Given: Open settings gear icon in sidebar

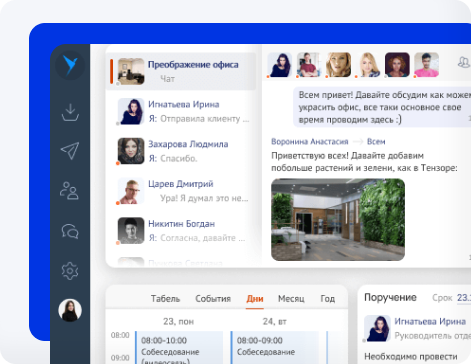Looking at the screenshot, I should click(70, 271).
